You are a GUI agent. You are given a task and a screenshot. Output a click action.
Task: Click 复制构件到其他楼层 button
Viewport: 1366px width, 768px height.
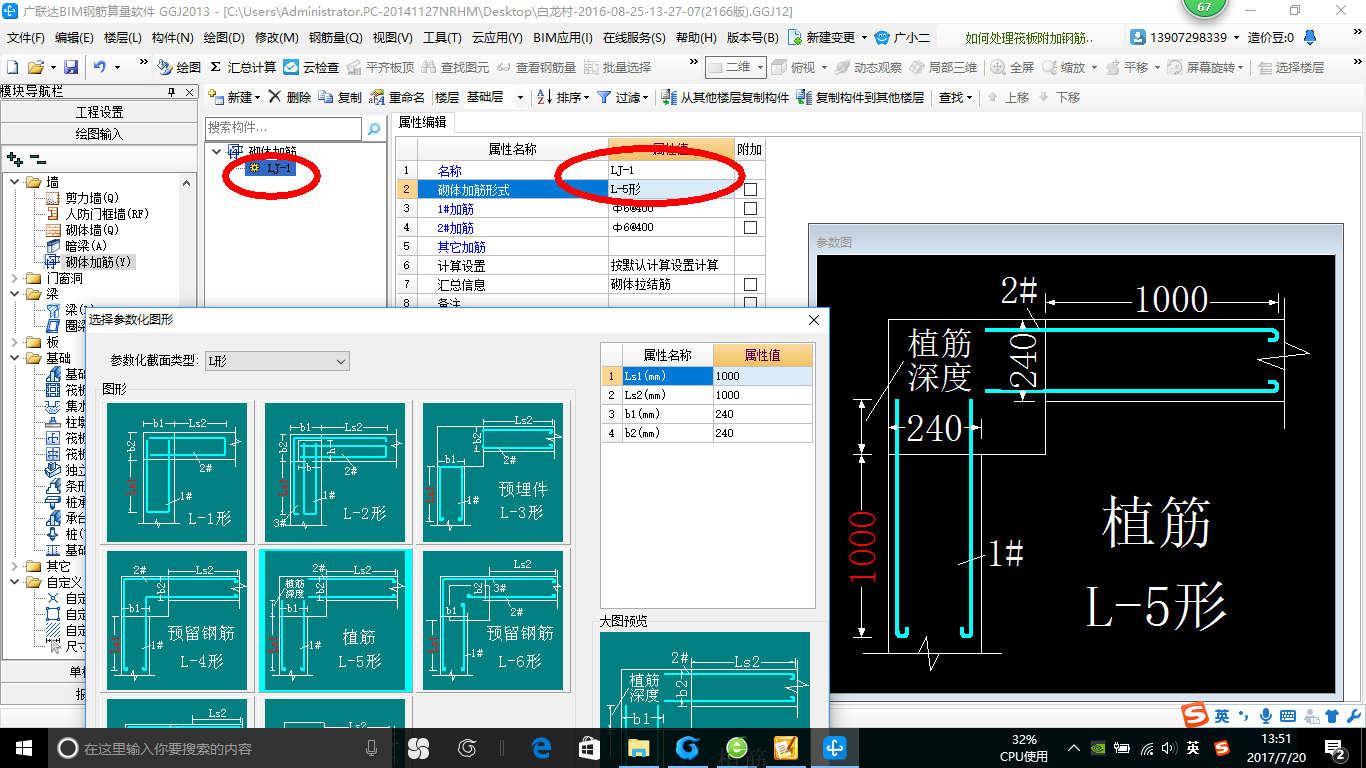click(x=860, y=97)
